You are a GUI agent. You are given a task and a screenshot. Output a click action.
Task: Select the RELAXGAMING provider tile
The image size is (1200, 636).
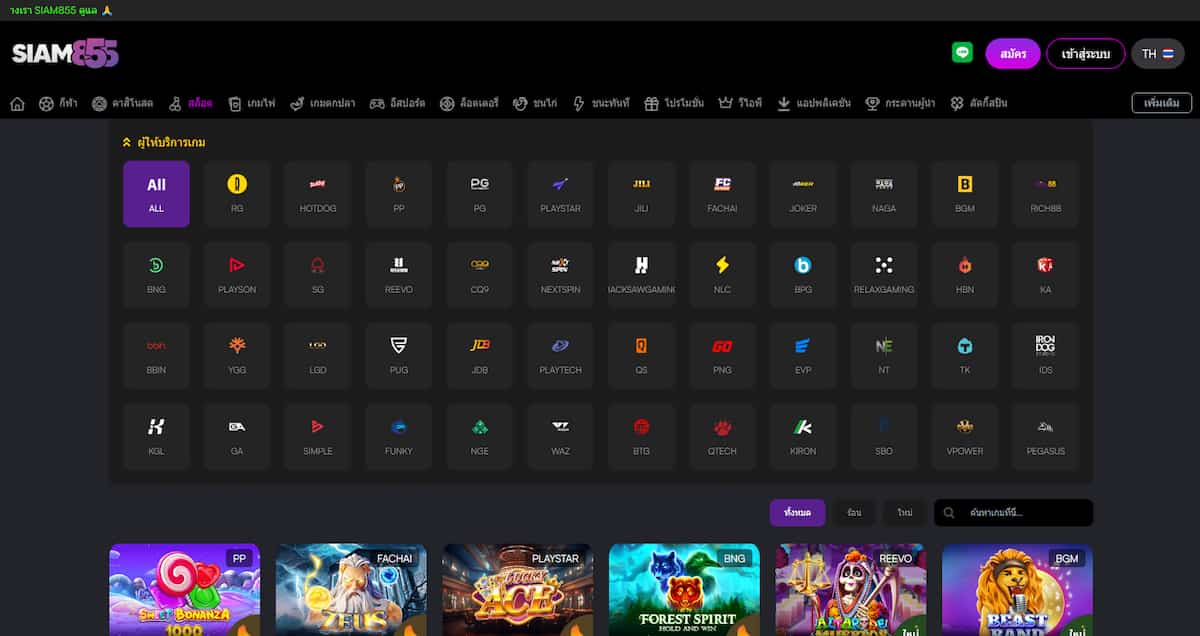884,274
